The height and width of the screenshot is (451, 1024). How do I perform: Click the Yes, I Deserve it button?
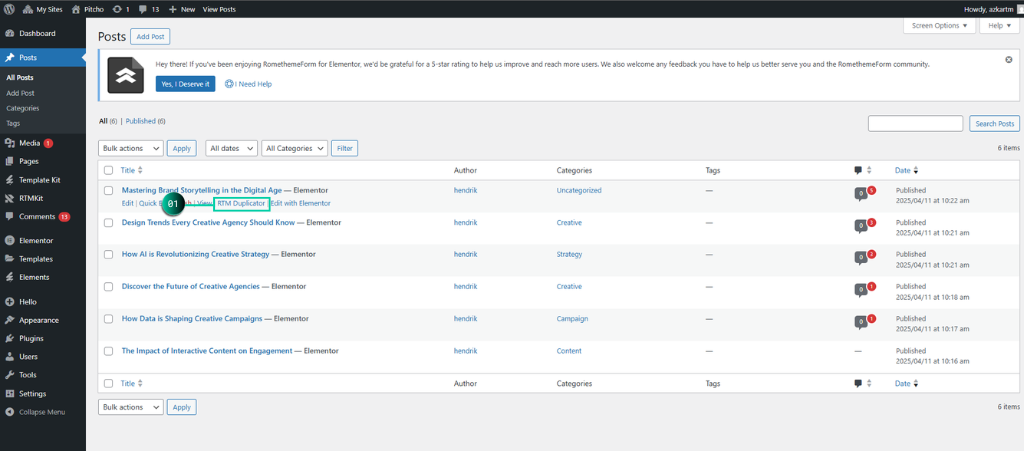pos(185,84)
